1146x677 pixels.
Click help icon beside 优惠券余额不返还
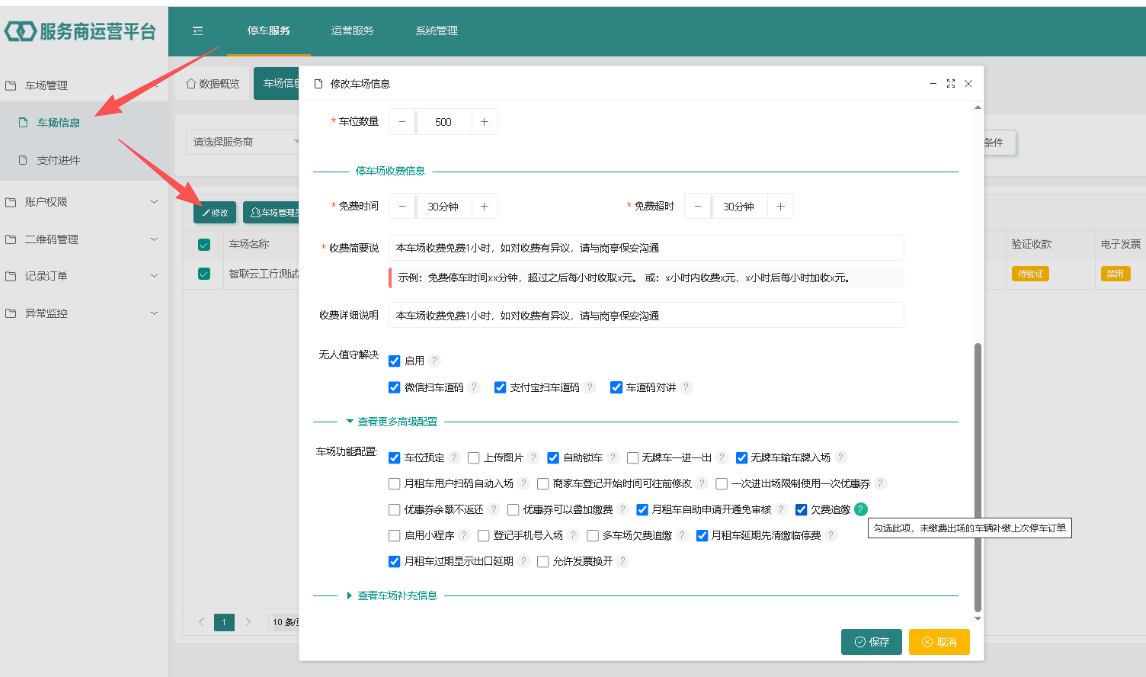[x=493, y=510]
